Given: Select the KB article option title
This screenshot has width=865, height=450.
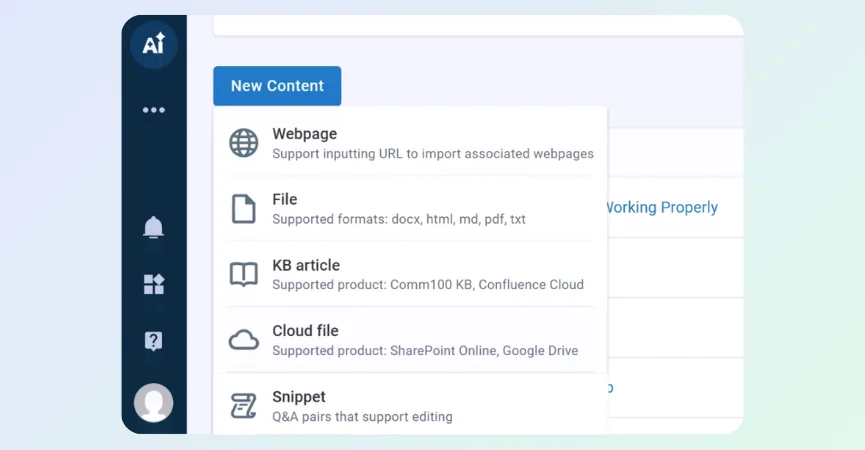Looking at the screenshot, I should 305,265.
